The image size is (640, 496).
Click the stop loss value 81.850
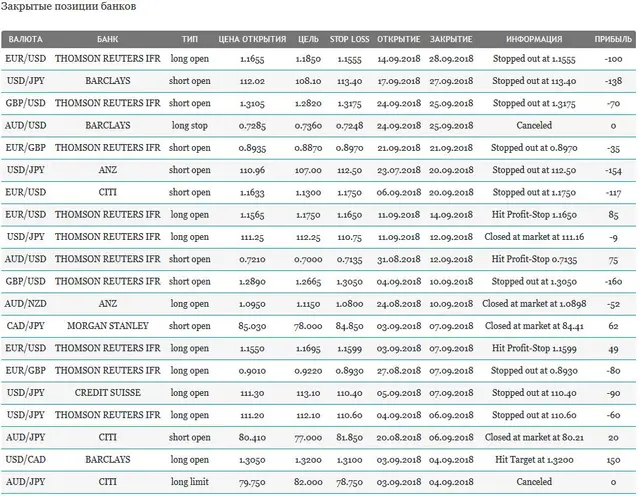349,438
